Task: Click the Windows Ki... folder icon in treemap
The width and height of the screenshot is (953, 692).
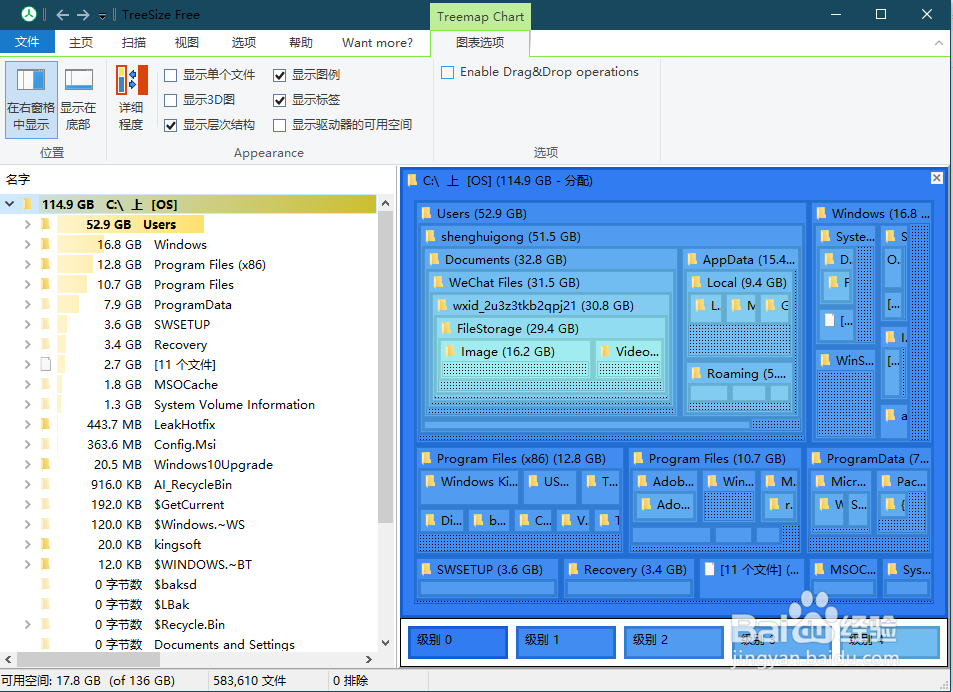Action: click(x=430, y=481)
